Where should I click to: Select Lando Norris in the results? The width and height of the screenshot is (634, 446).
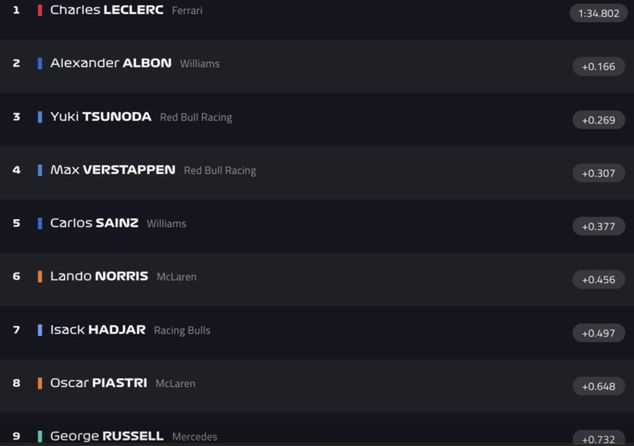tap(99, 276)
